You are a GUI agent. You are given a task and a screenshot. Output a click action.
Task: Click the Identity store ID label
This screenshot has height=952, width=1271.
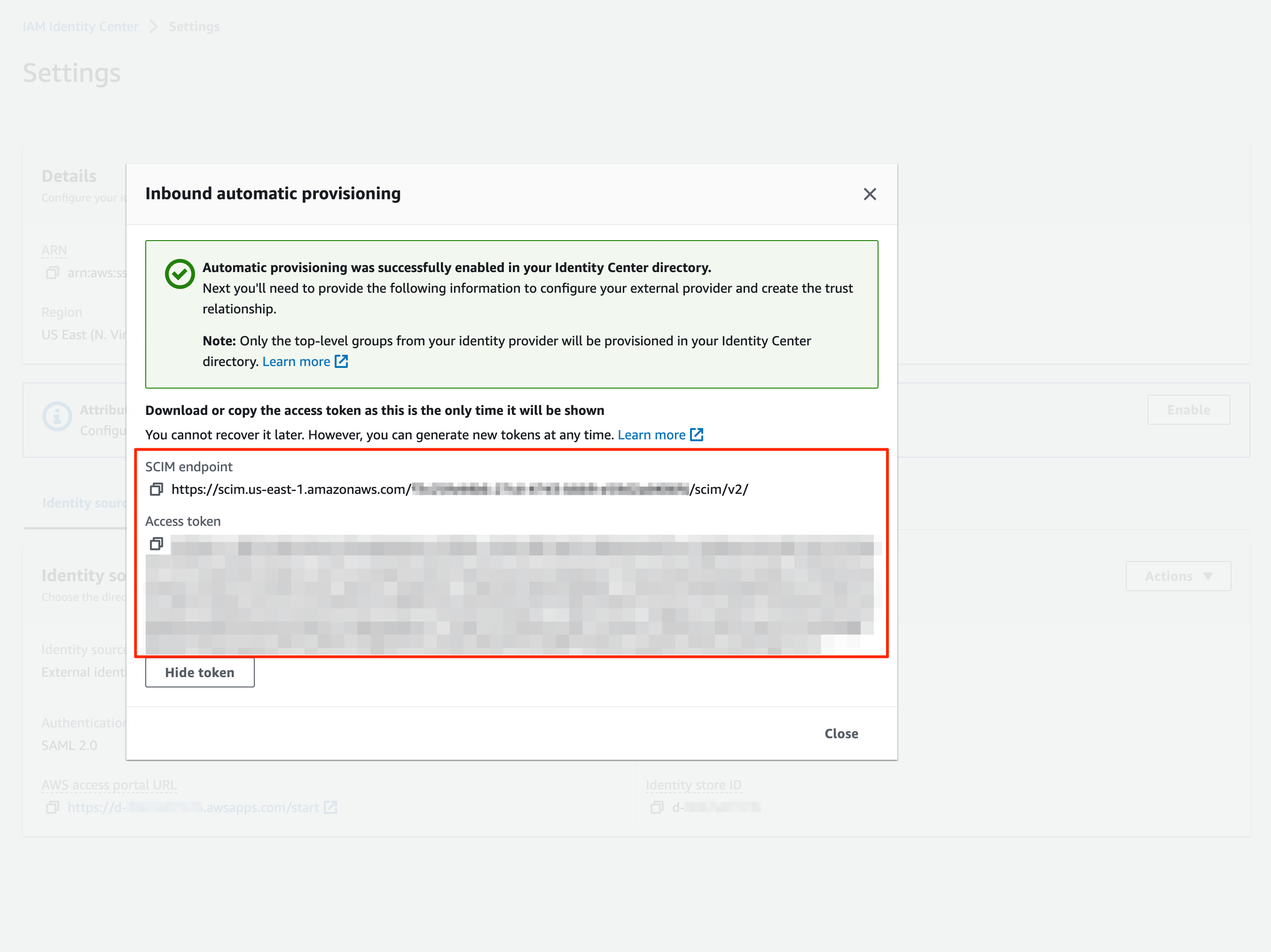pyautogui.click(x=693, y=785)
